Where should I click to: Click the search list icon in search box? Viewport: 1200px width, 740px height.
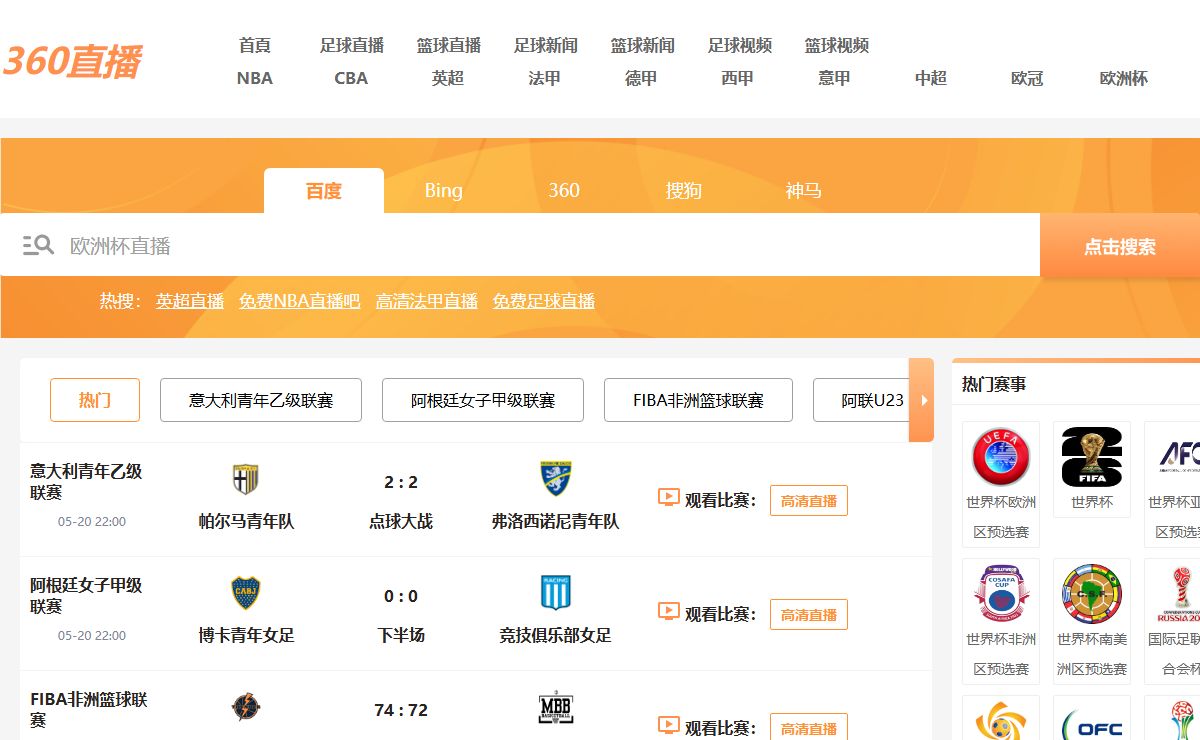click(x=38, y=245)
